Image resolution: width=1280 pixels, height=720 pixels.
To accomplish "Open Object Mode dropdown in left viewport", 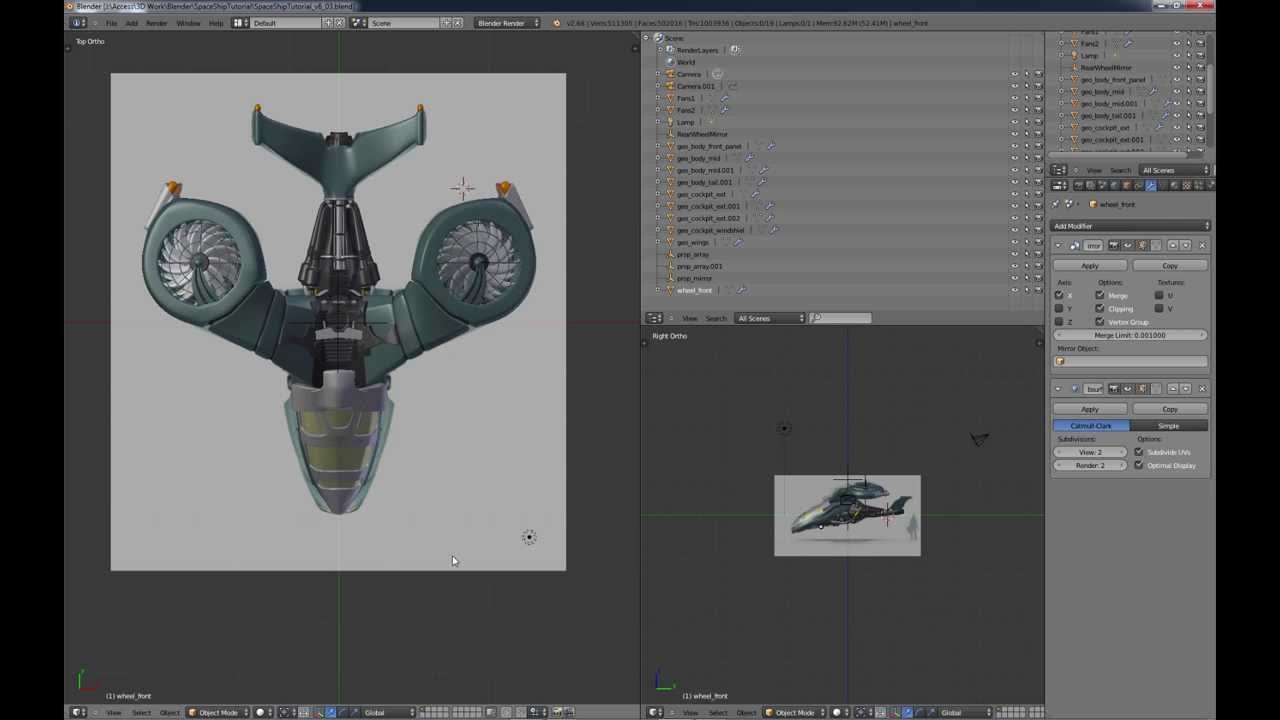I will [219, 712].
